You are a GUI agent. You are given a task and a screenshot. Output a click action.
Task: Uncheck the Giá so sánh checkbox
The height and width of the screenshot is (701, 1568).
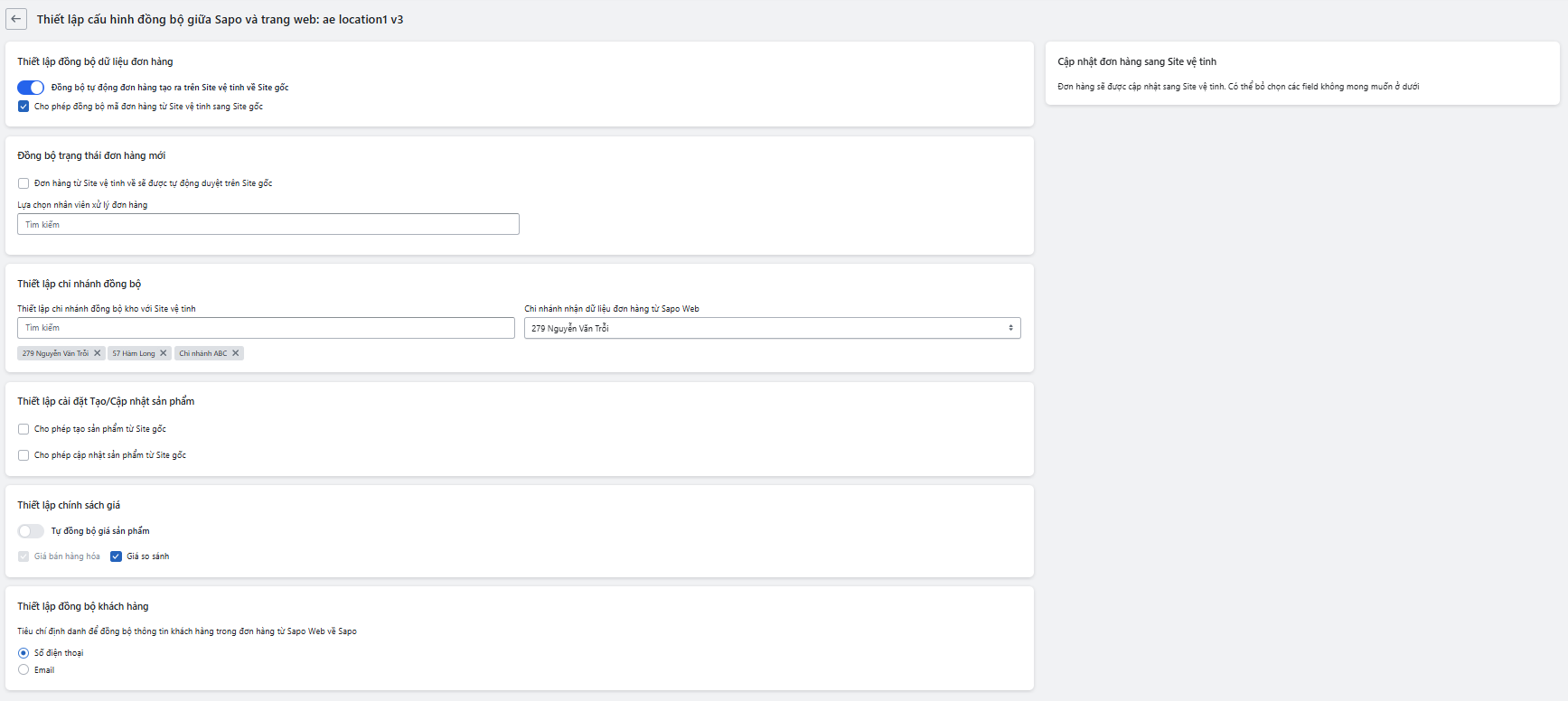pyautogui.click(x=116, y=556)
